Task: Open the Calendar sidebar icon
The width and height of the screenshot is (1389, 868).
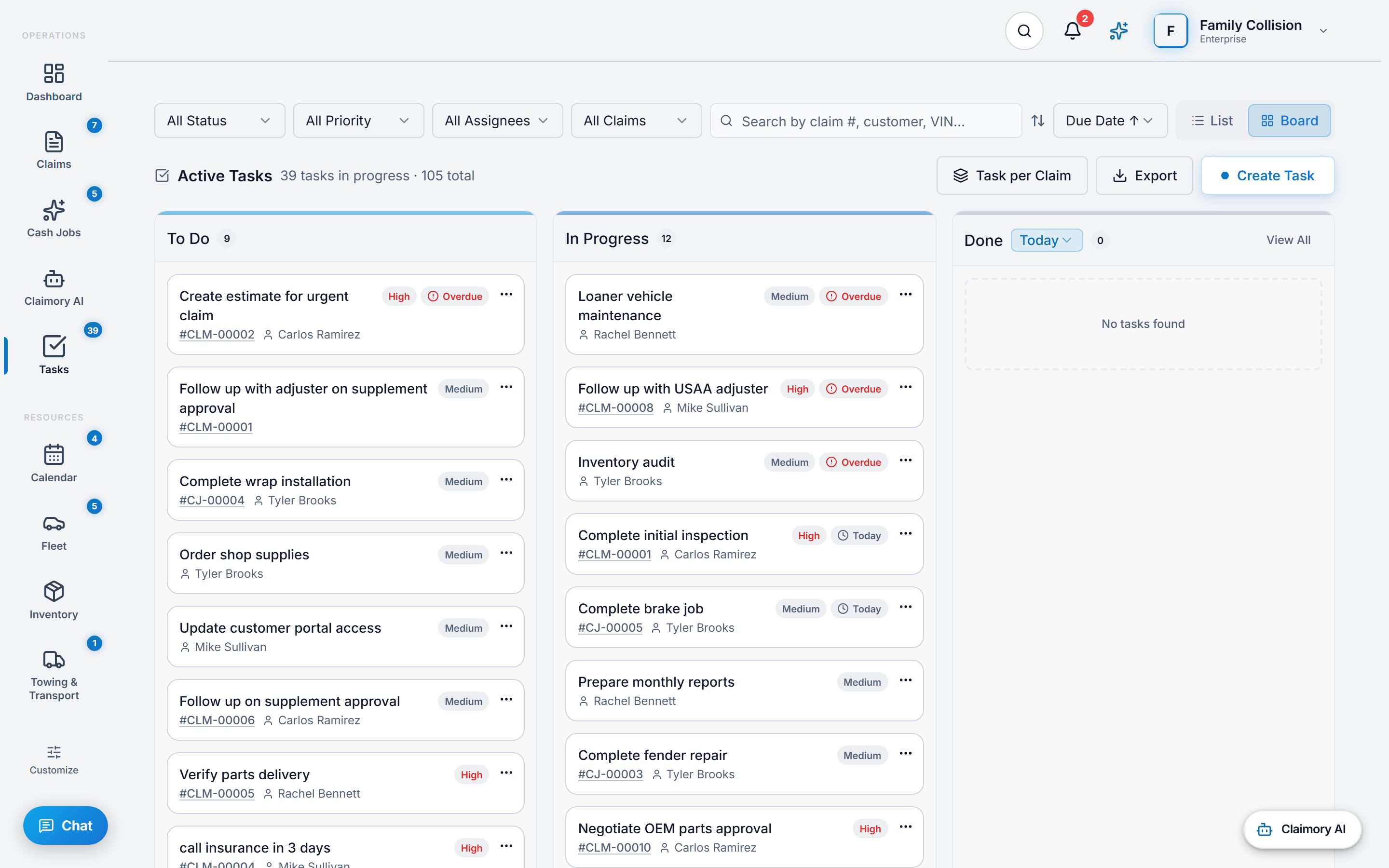Action: pos(54,455)
